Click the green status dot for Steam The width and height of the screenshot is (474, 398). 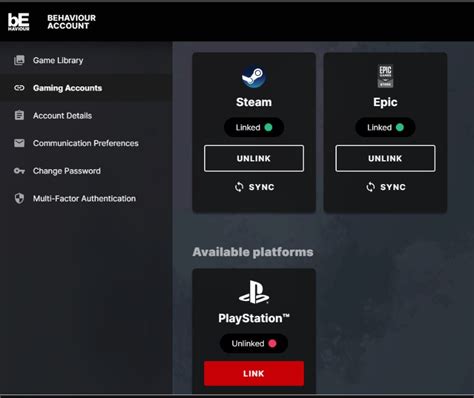268,127
